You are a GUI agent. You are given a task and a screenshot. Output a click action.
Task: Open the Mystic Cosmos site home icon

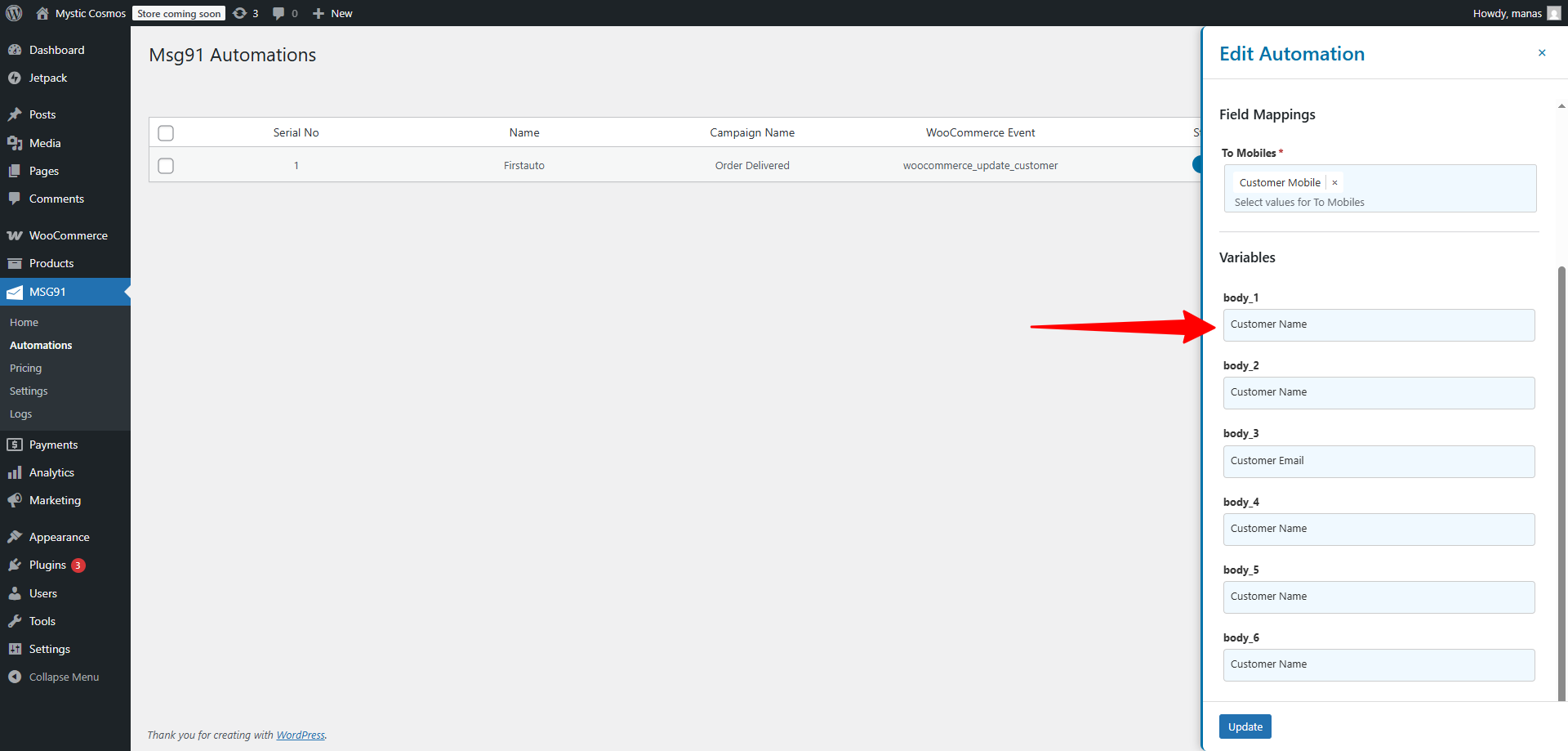(x=42, y=13)
